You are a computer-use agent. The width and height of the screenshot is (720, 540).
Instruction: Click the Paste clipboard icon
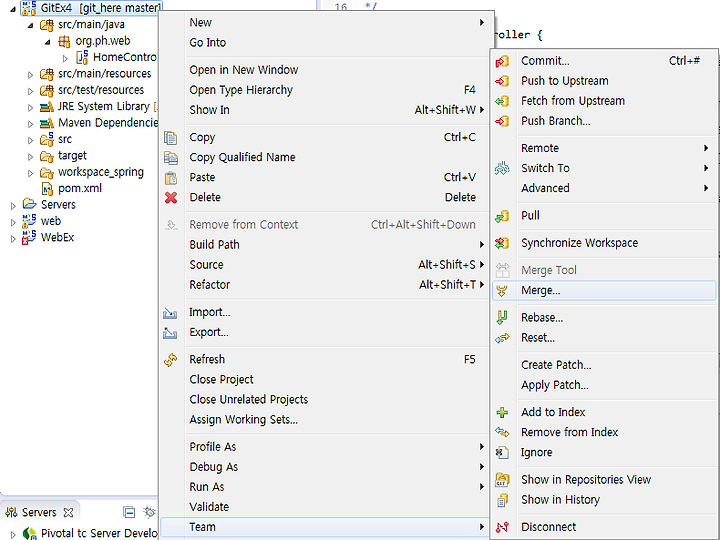tap(170, 178)
